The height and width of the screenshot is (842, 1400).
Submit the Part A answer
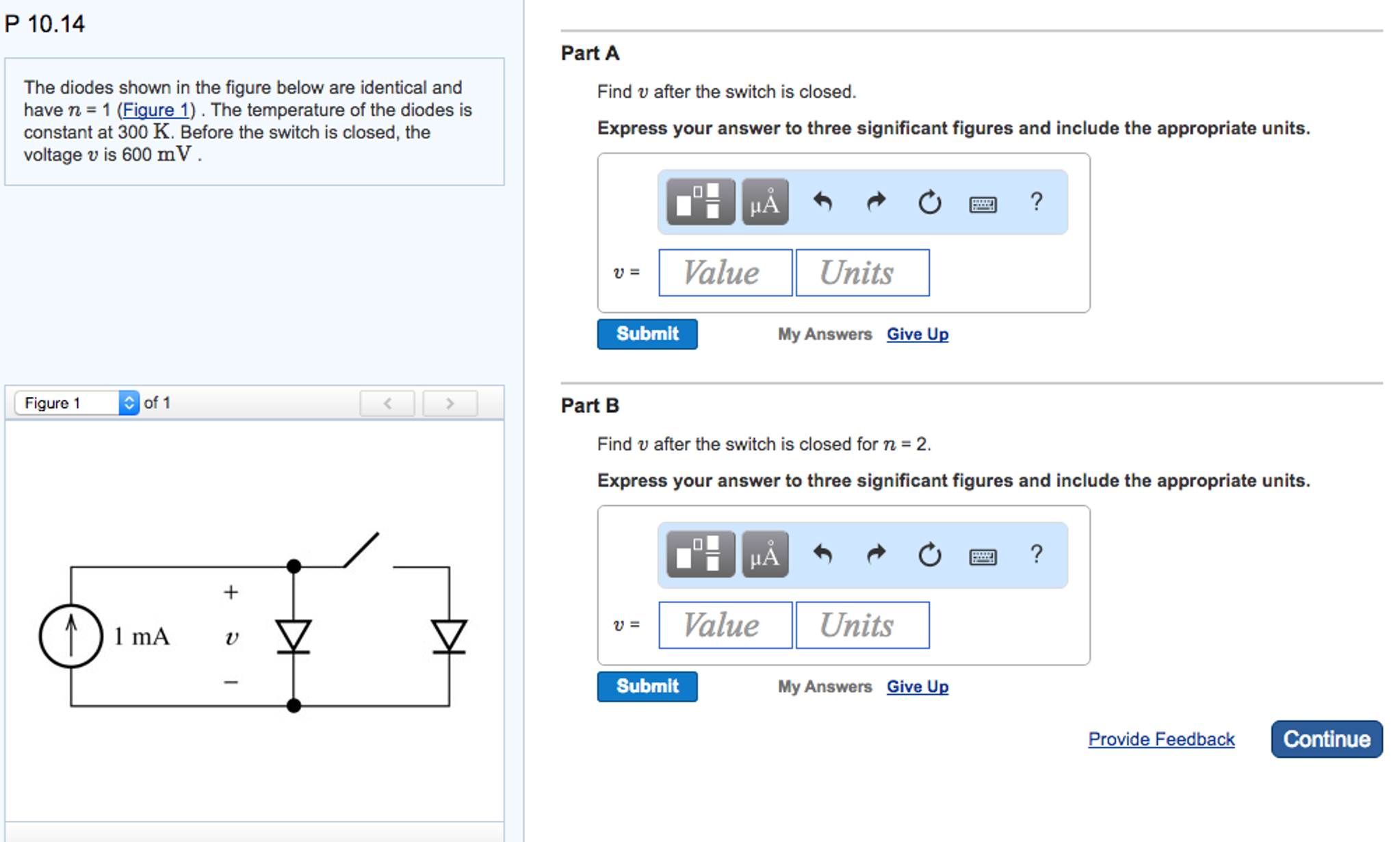[647, 334]
